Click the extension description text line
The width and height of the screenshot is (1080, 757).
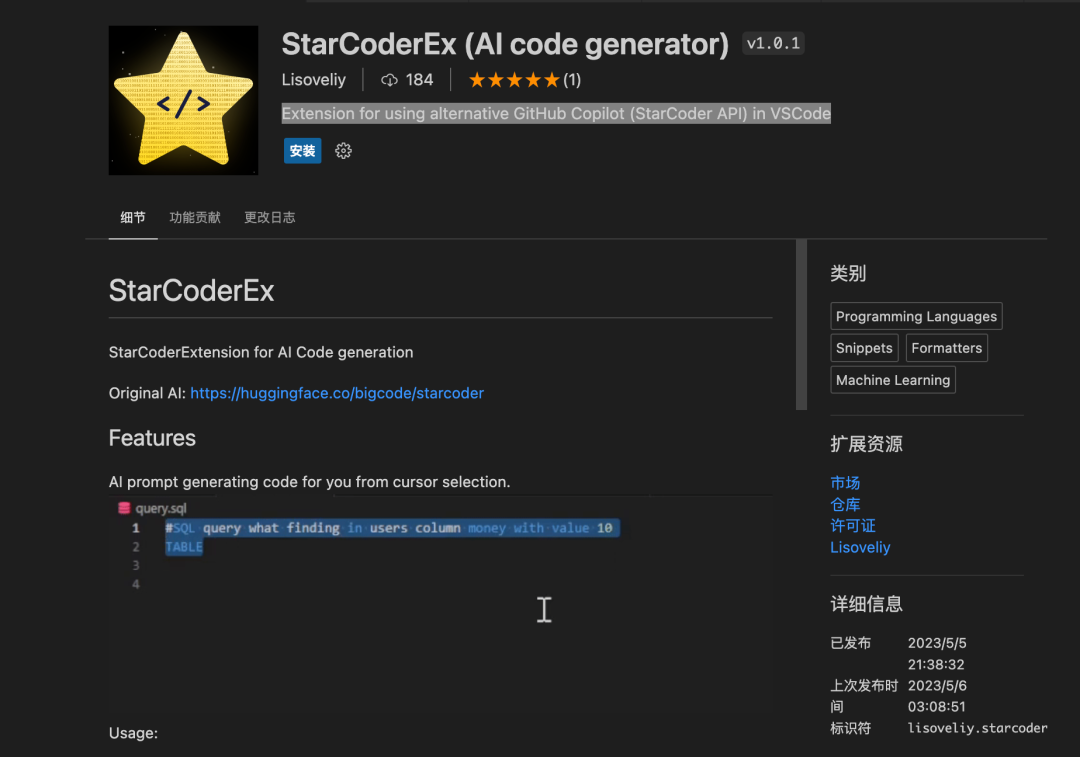point(556,114)
